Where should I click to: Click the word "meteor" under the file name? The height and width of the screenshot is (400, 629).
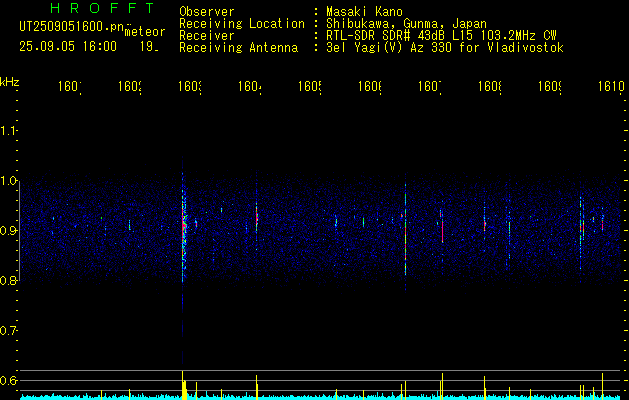[145, 32]
